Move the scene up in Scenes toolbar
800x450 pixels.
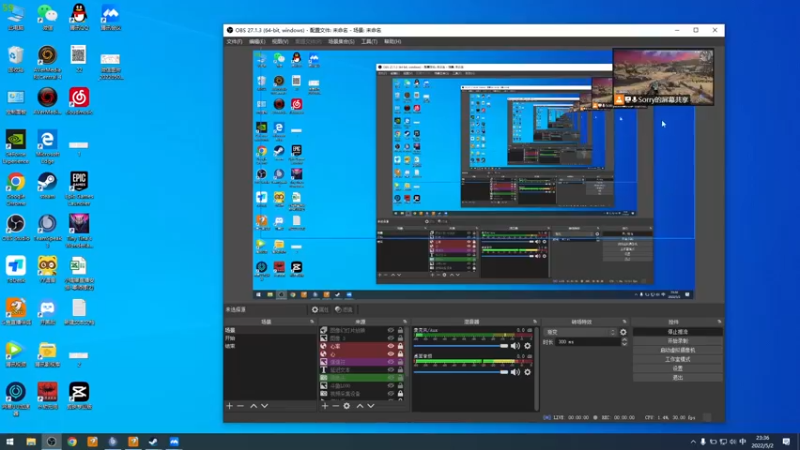(253, 406)
